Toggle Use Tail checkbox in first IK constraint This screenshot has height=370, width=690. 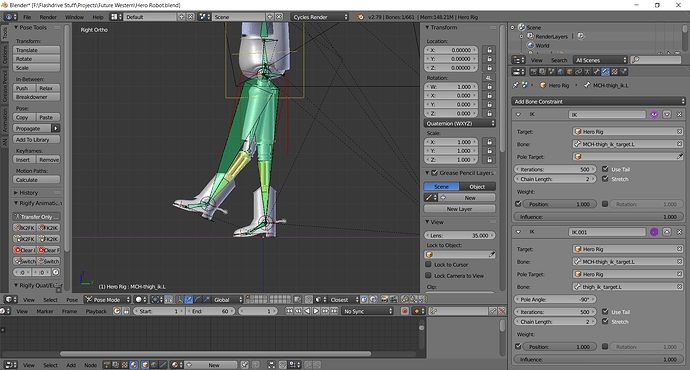606,169
